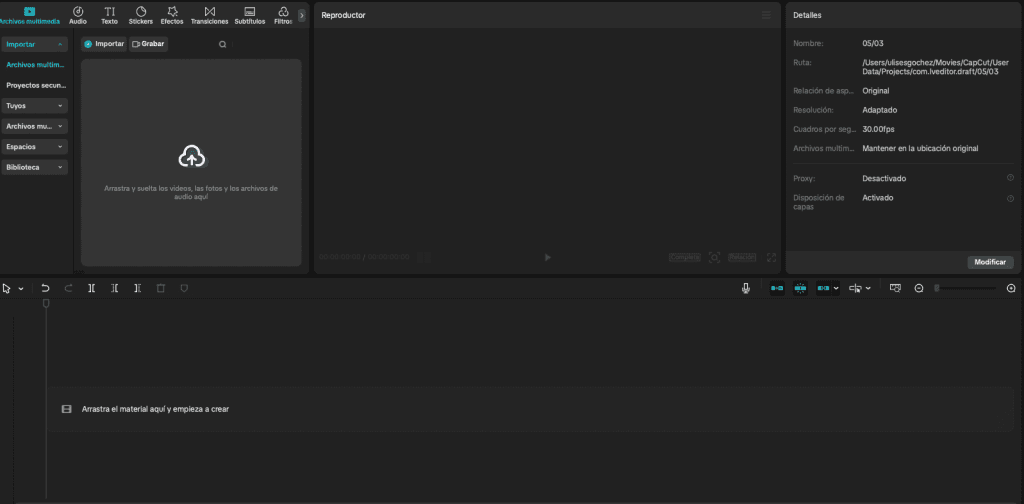Viewport: 1024px width, 504px height.
Task: Click the media drop zone text
Action: click(x=191, y=192)
